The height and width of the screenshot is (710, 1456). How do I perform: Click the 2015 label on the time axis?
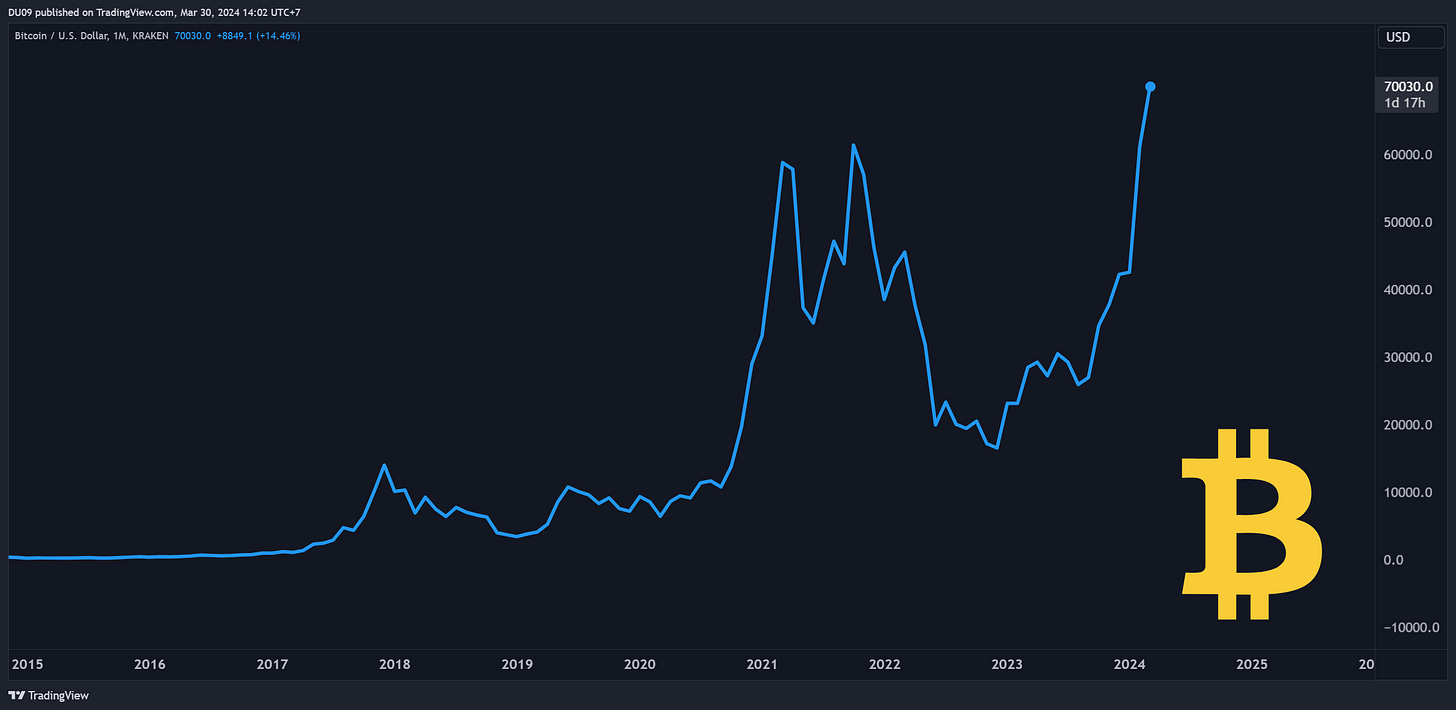pos(27,664)
